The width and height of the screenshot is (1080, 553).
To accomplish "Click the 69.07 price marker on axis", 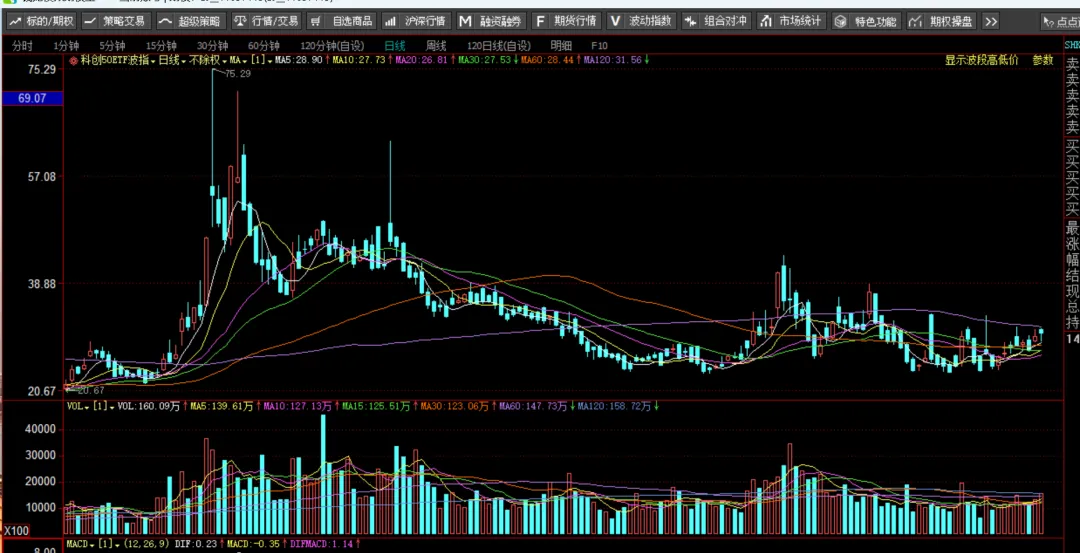I will point(32,98).
